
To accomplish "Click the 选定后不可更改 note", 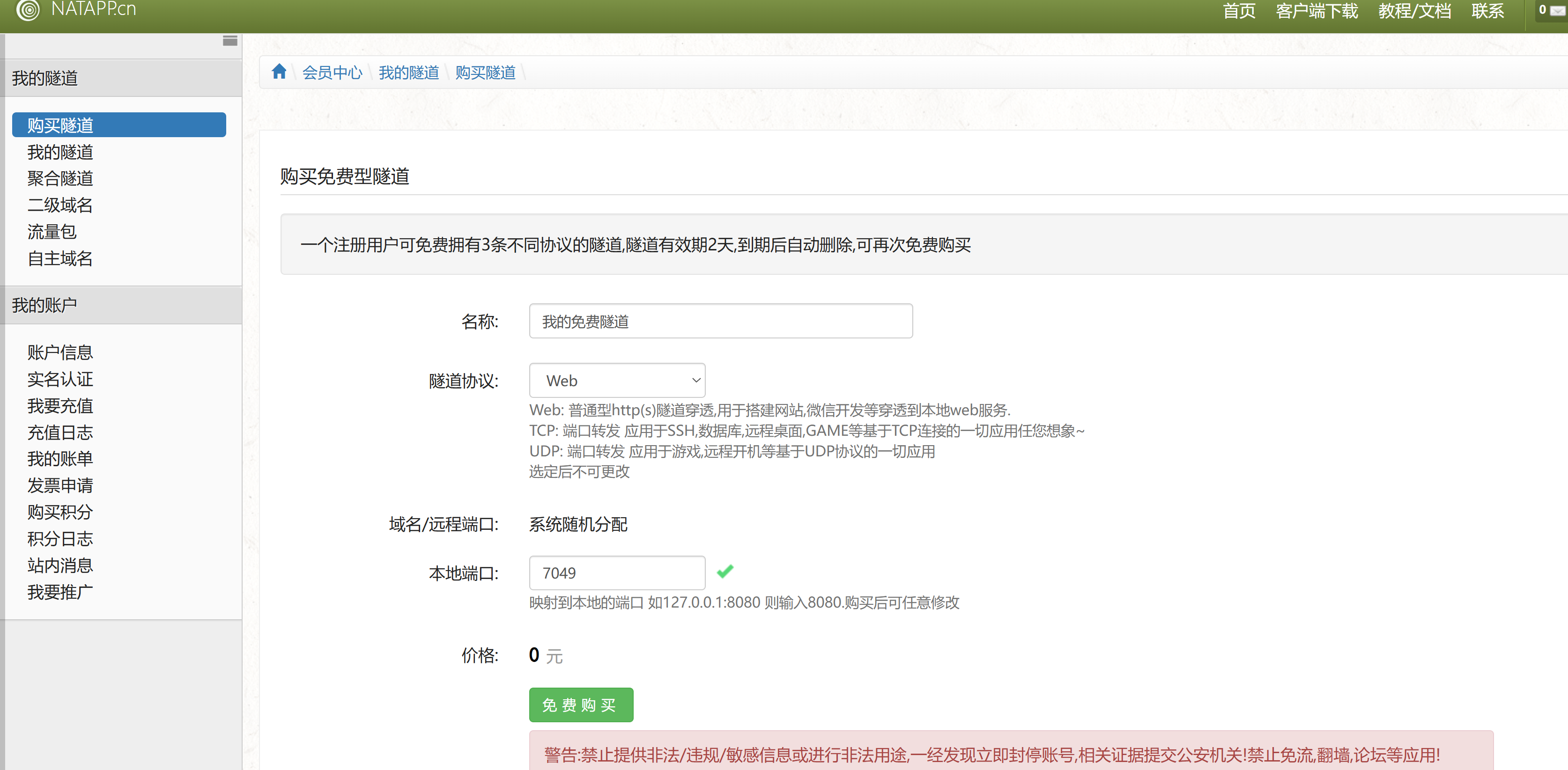I will (x=579, y=472).
